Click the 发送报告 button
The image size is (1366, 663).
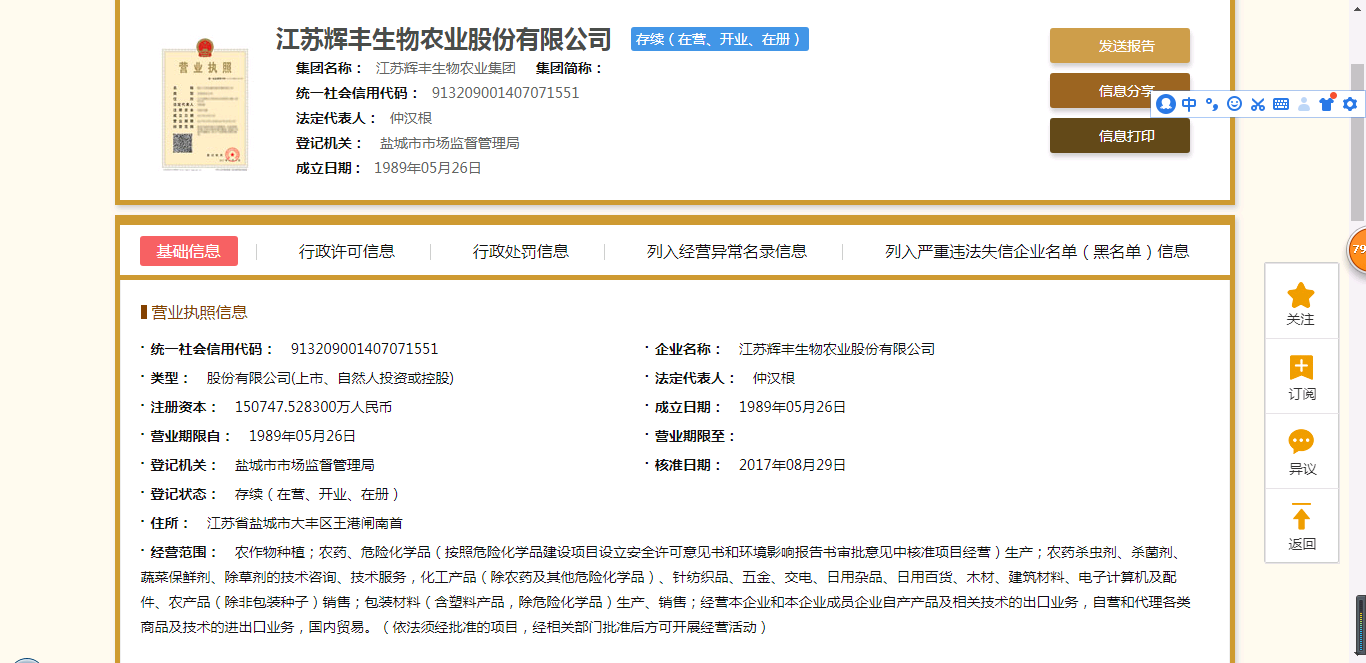pyautogui.click(x=1120, y=46)
